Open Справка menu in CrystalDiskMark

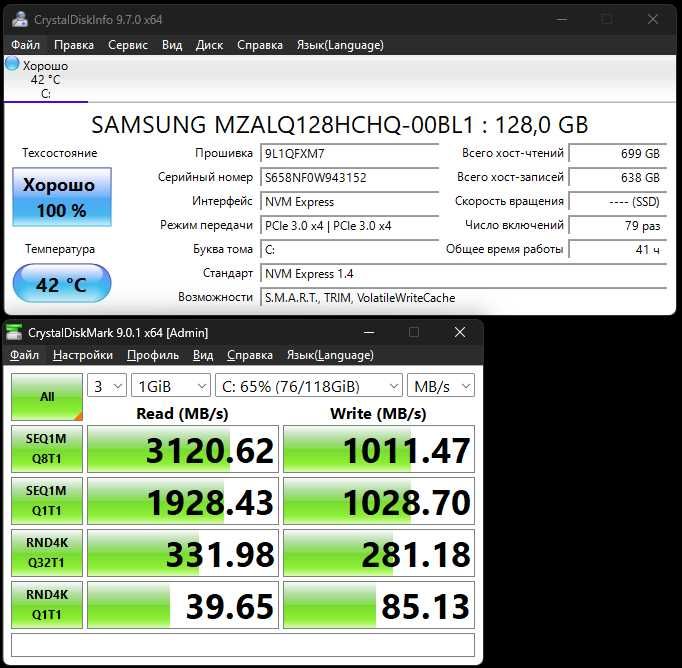[250, 355]
